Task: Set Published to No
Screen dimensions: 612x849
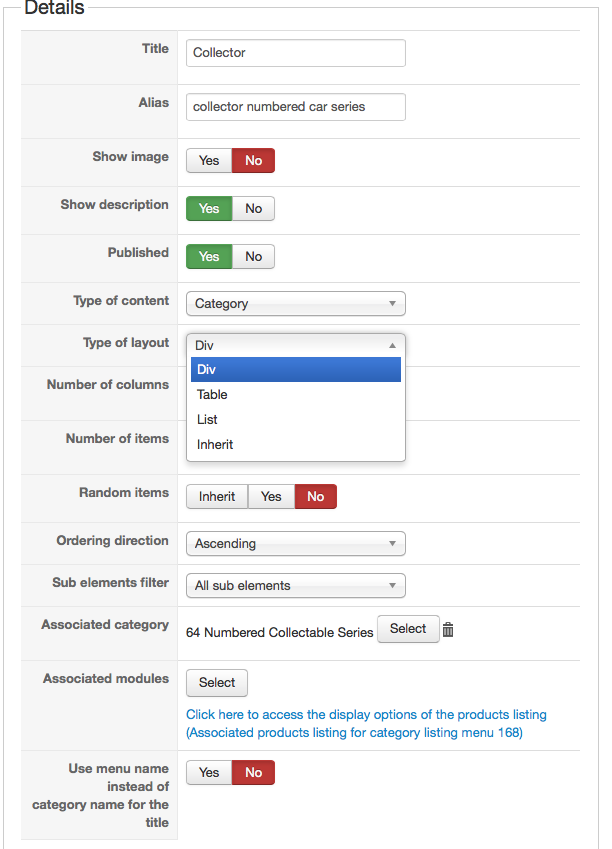Action: 254,257
